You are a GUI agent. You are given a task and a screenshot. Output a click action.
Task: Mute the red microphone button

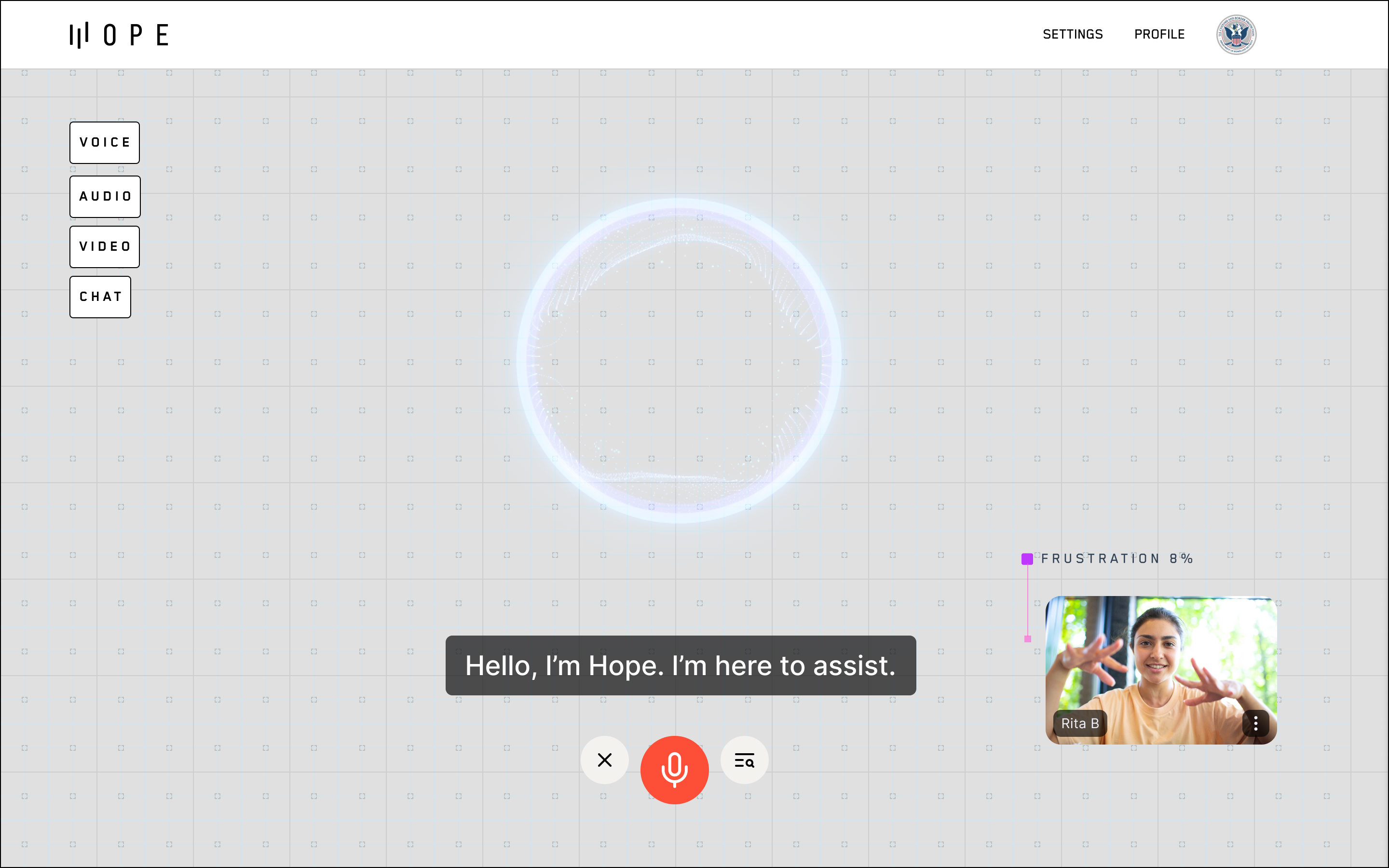click(674, 769)
